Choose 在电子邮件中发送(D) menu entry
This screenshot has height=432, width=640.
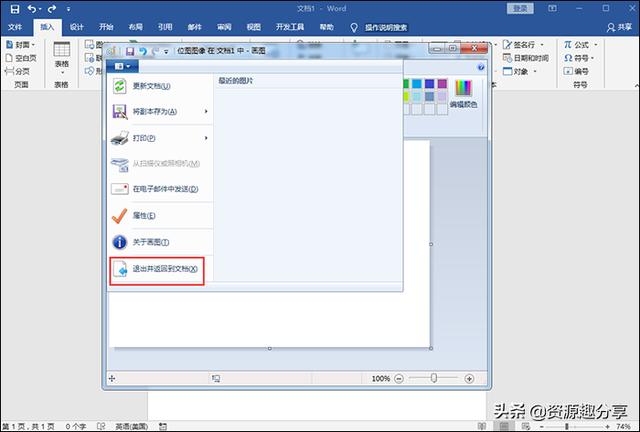[x=160, y=189]
